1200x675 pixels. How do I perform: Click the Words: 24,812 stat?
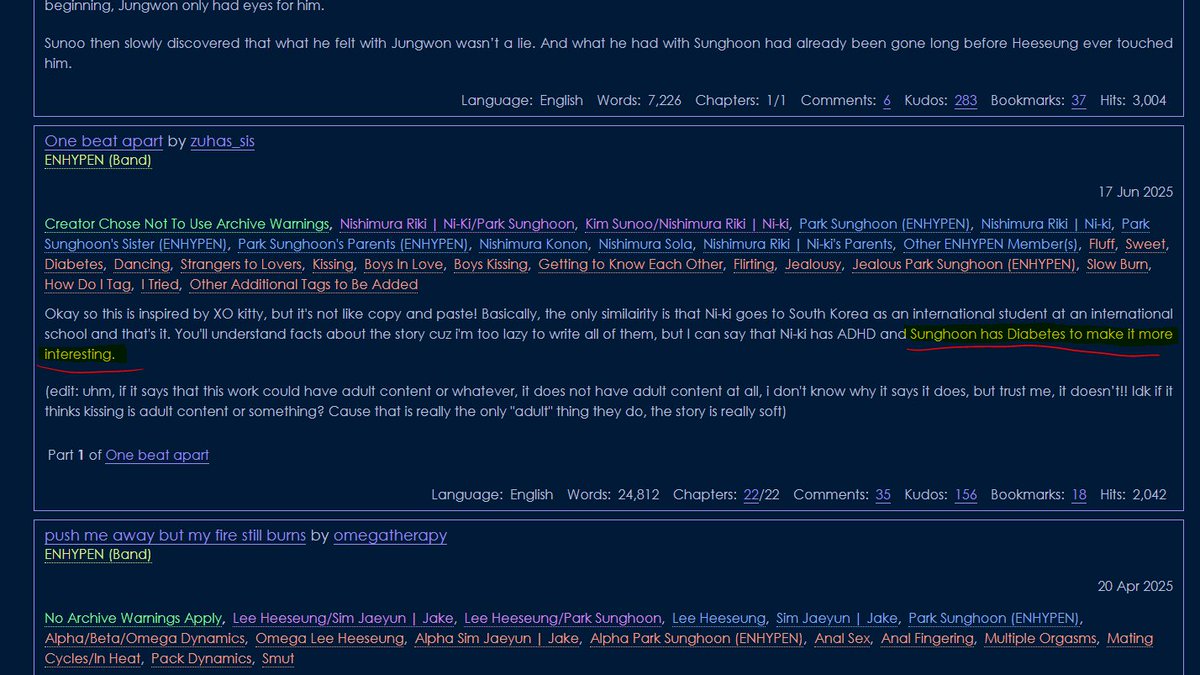click(613, 494)
